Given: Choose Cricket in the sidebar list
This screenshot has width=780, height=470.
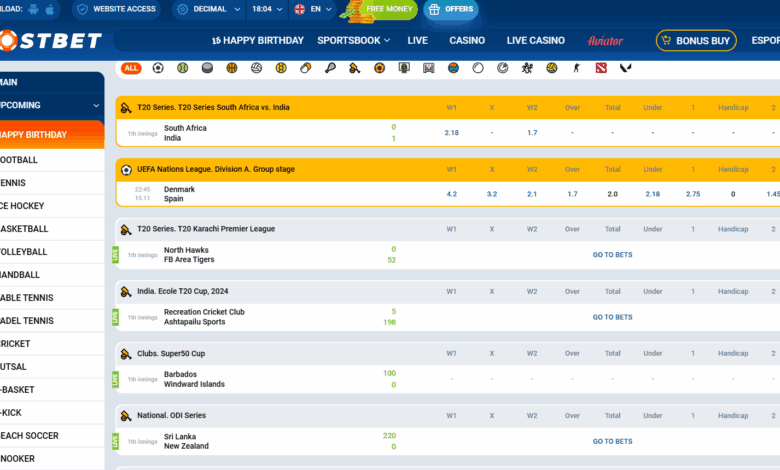Looking at the screenshot, I should (x=52, y=344).
